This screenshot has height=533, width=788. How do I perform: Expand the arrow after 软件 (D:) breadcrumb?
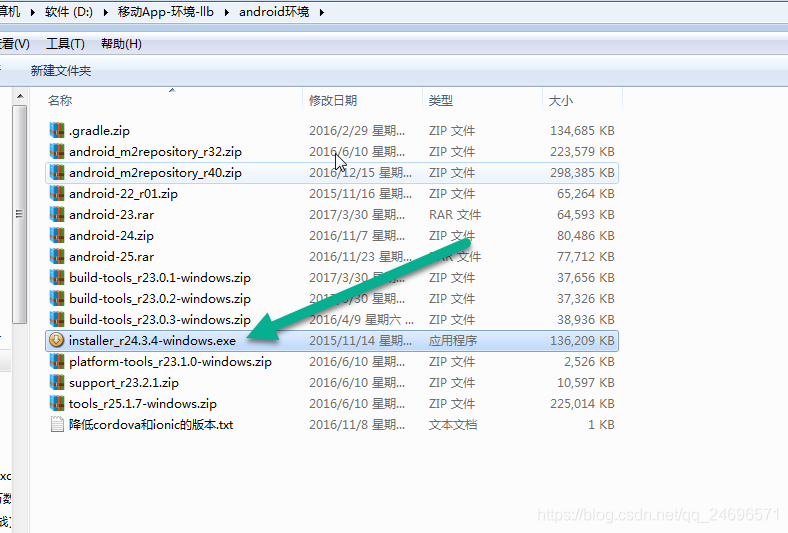[x=106, y=12]
